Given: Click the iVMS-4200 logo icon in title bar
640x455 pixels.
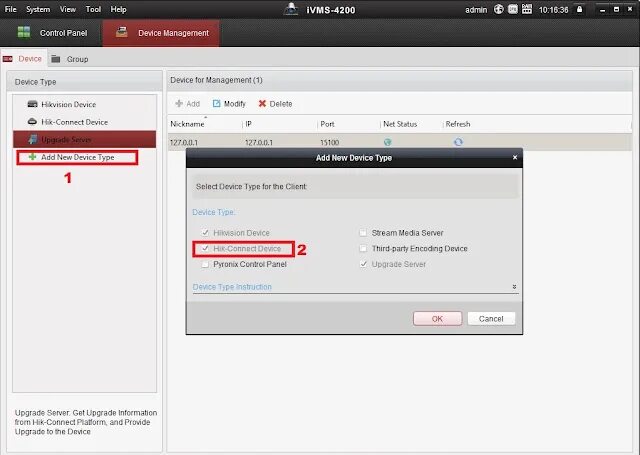Looking at the screenshot, I should 291,9.
